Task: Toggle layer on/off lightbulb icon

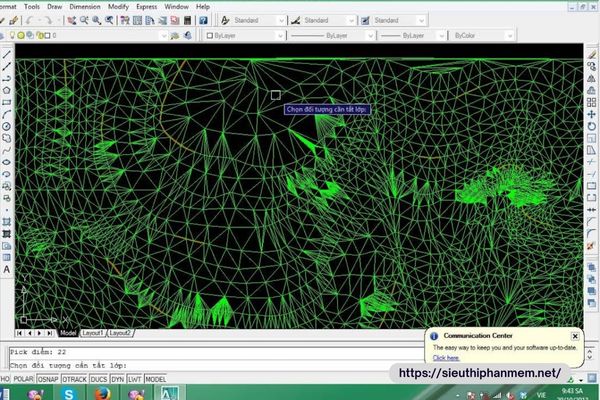Action: tap(13, 35)
